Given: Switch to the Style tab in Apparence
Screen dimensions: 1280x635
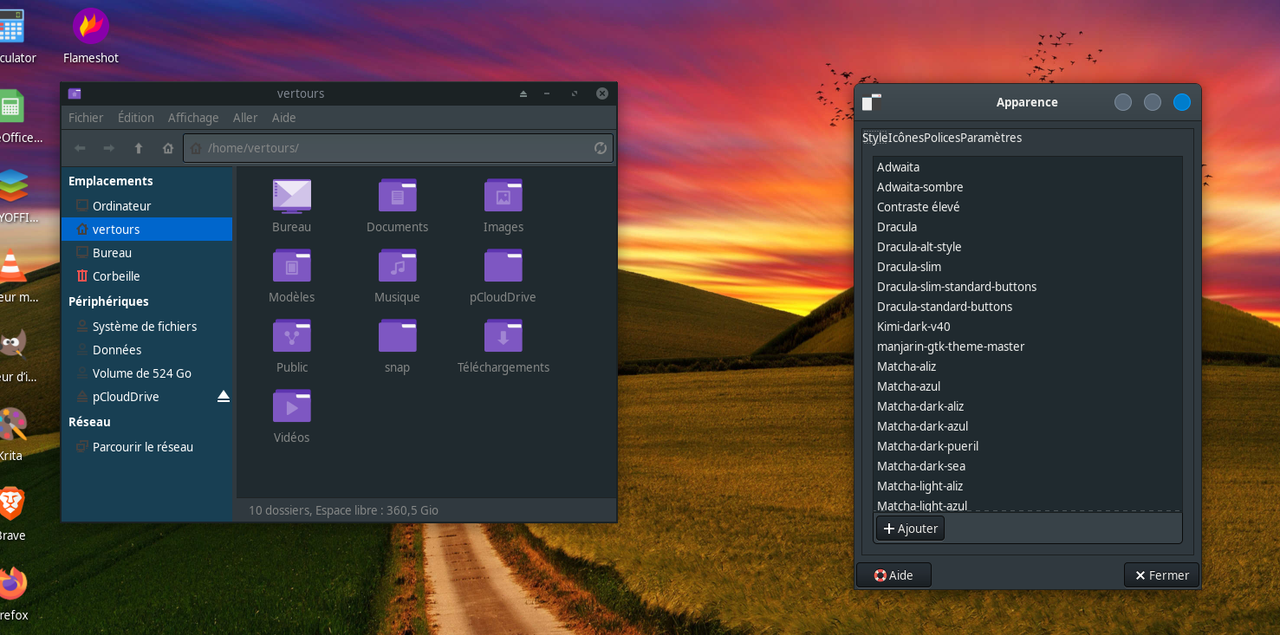Looking at the screenshot, I should [875, 138].
